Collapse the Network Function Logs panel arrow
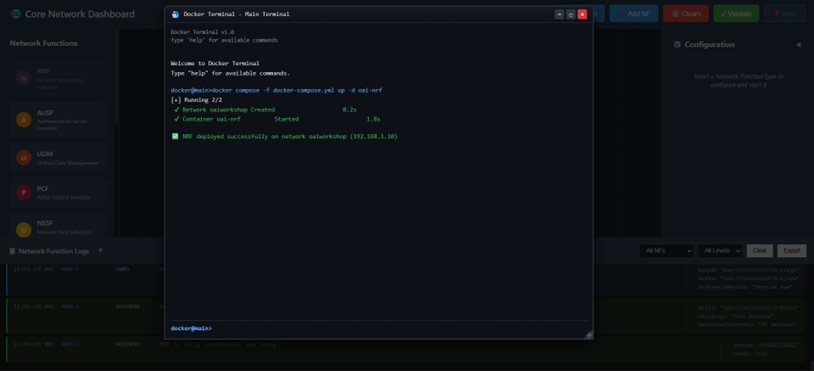814x371 pixels. [x=101, y=251]
